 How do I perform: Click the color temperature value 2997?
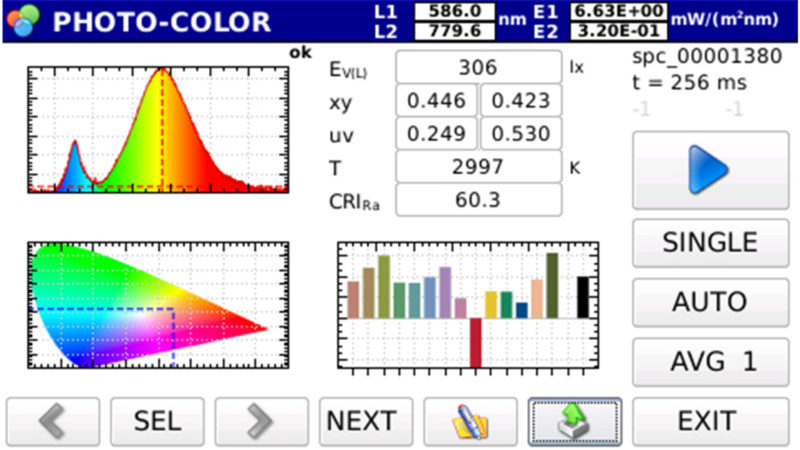[479, 167]
